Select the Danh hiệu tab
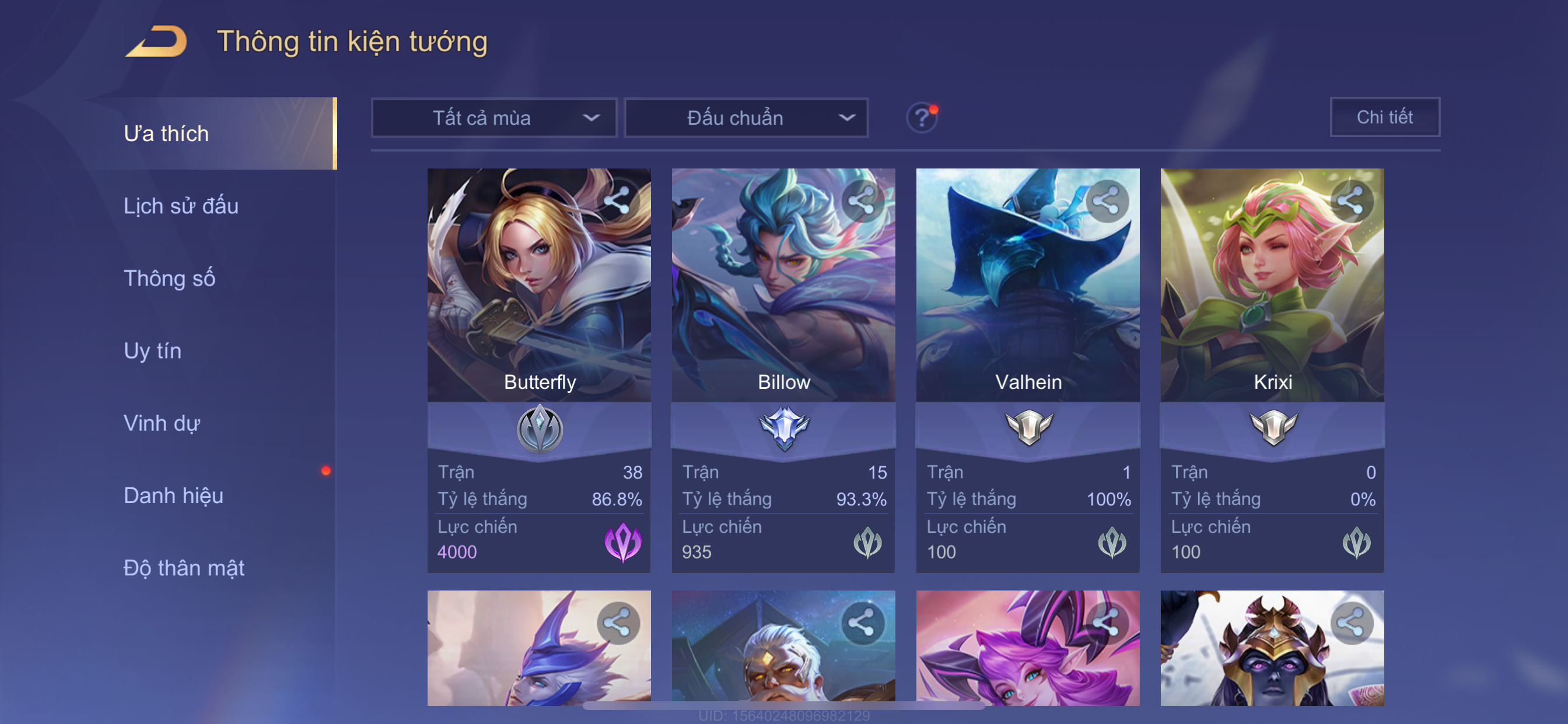Viewport: 1568px width, 724px height. point(173,495)
